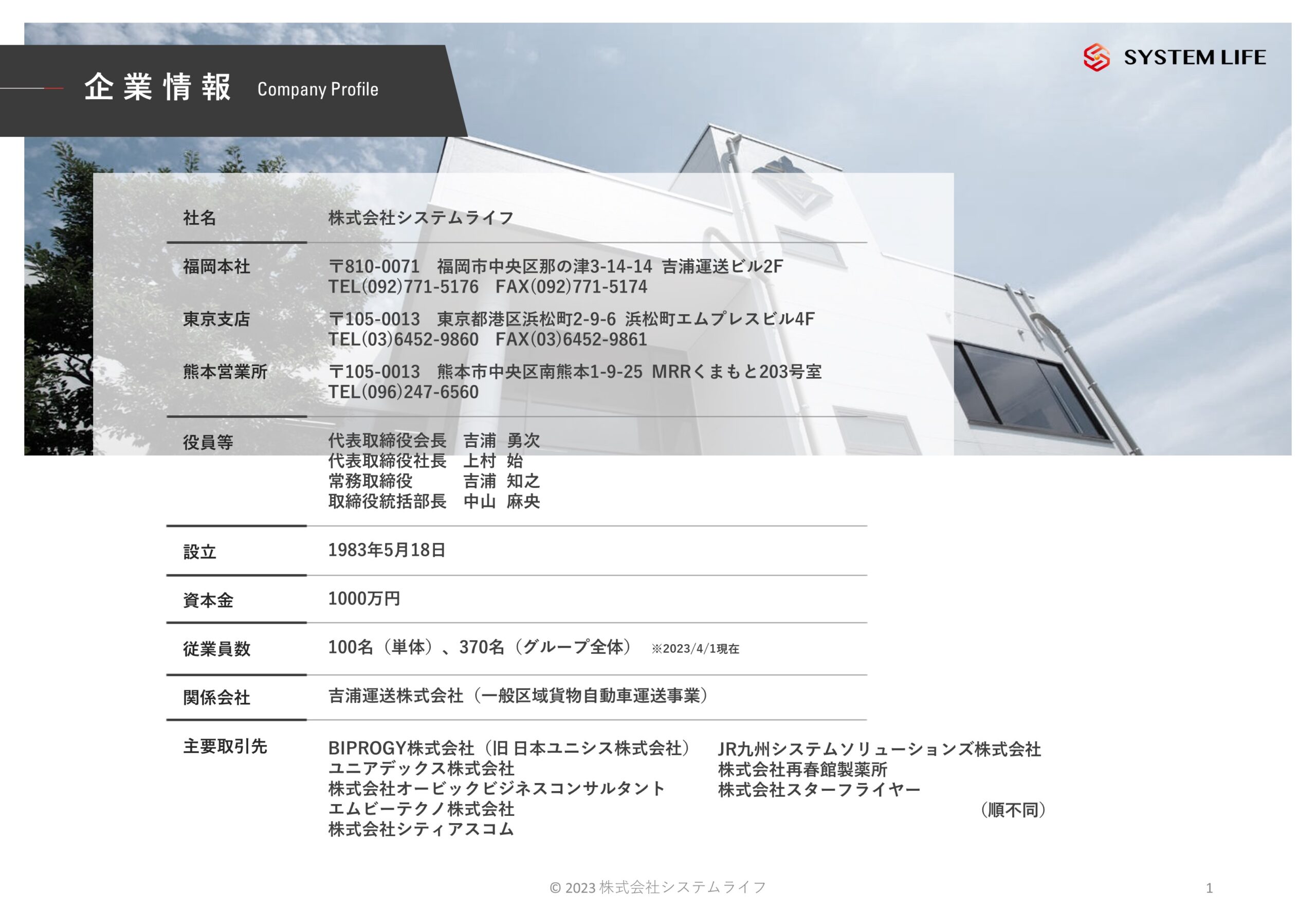Select the 企業情報 heading
Screen dimensions: 1316x911
(x=157, y=87)
